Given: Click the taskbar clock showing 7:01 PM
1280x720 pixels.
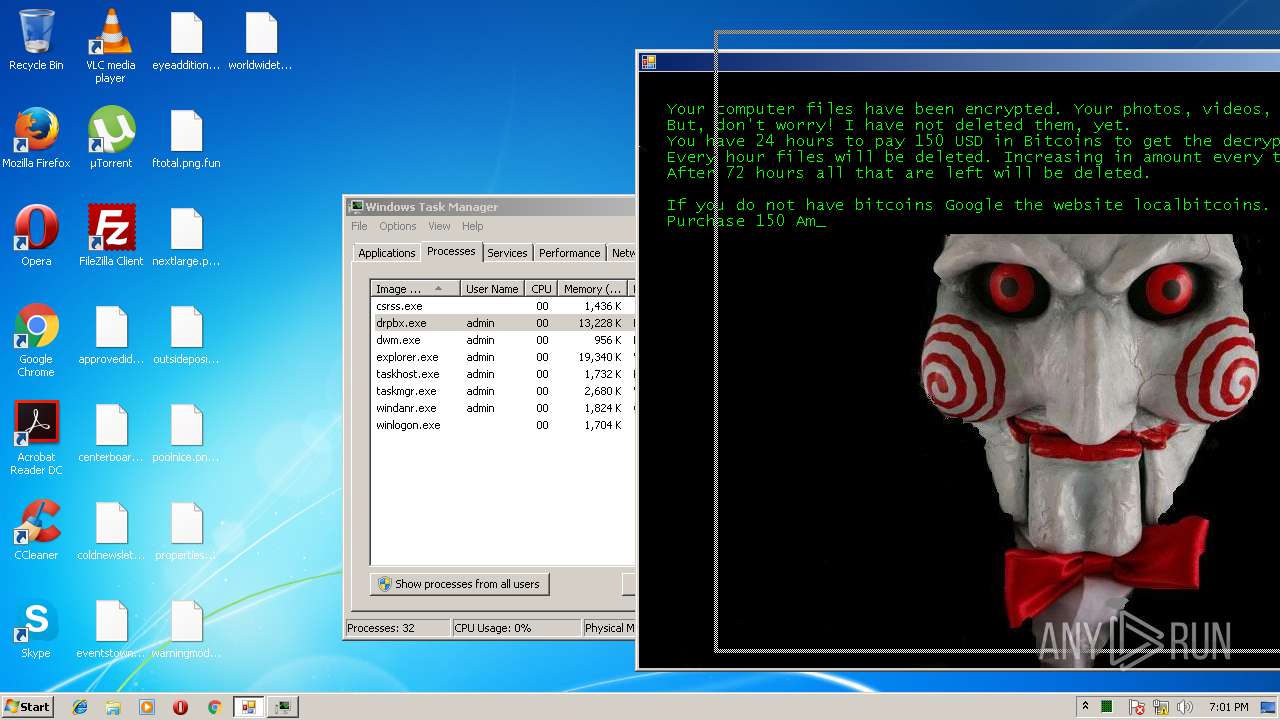Looking at the screenshot, I should tap(1228, 707).
